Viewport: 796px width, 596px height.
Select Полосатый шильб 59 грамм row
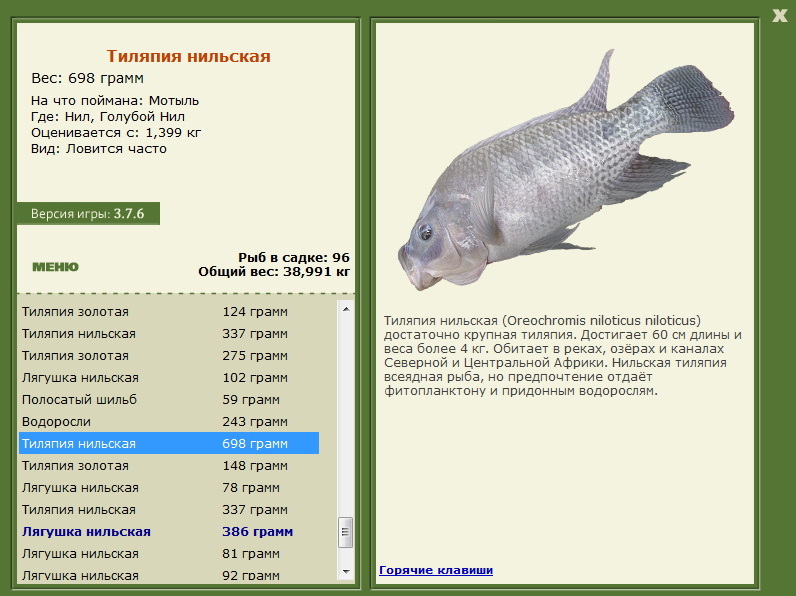coord(169,400)
